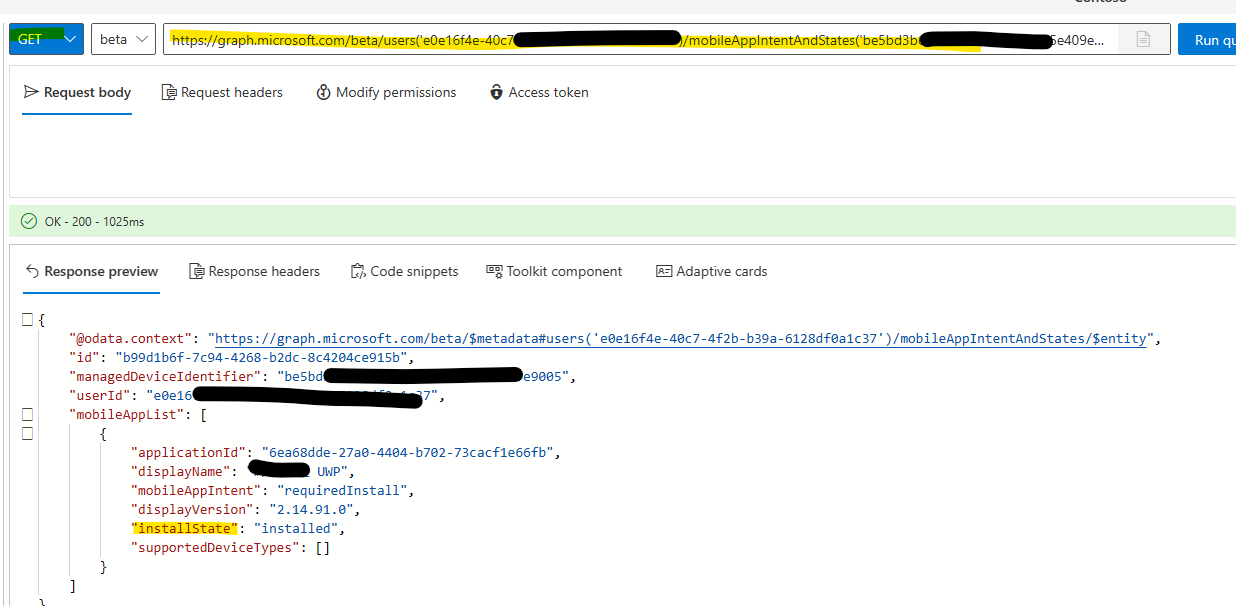Click the "id" key in response
Viewport: 1236px width, 606px height.
pos(84,358)
